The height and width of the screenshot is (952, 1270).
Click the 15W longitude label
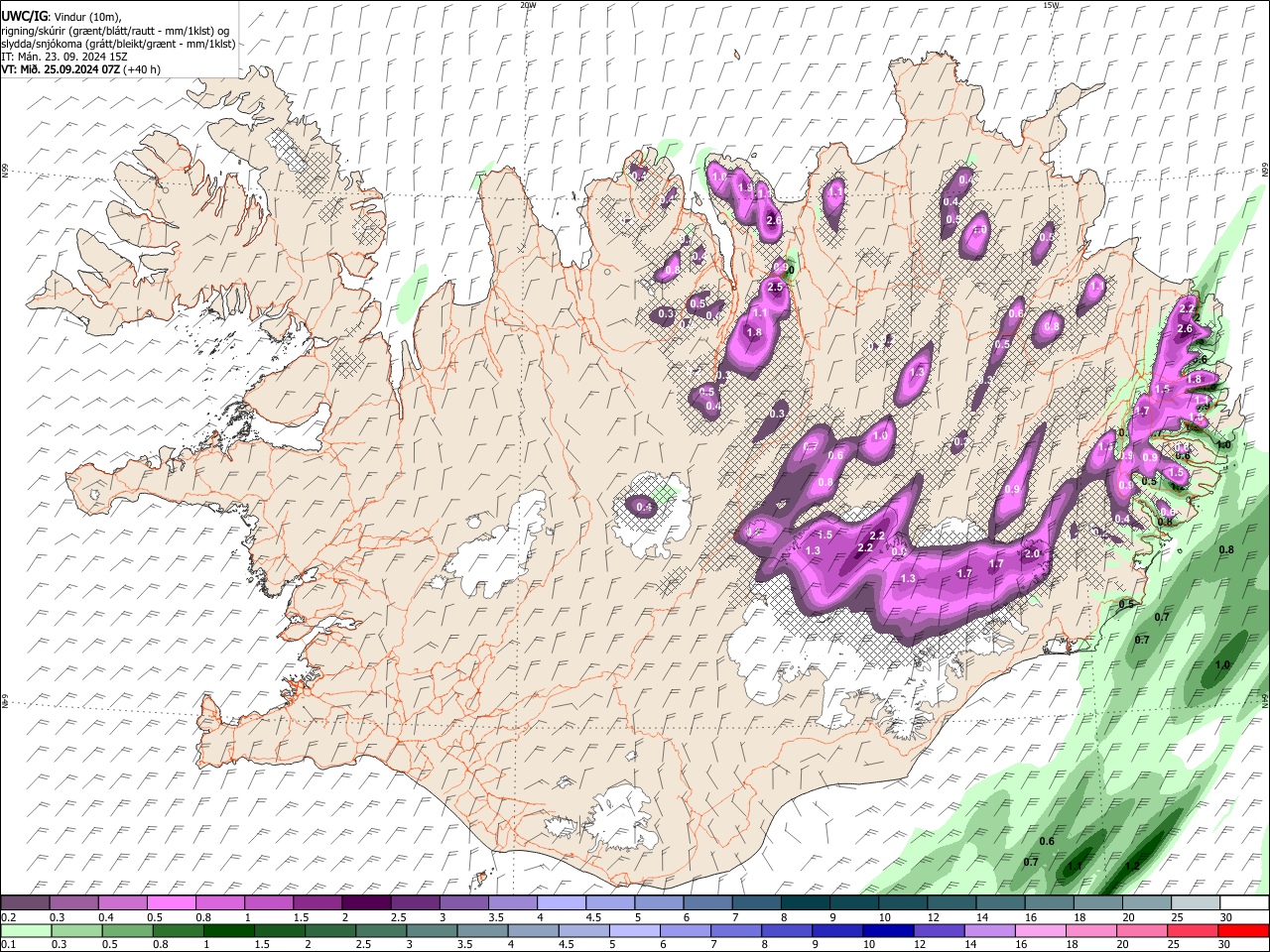1051,5
